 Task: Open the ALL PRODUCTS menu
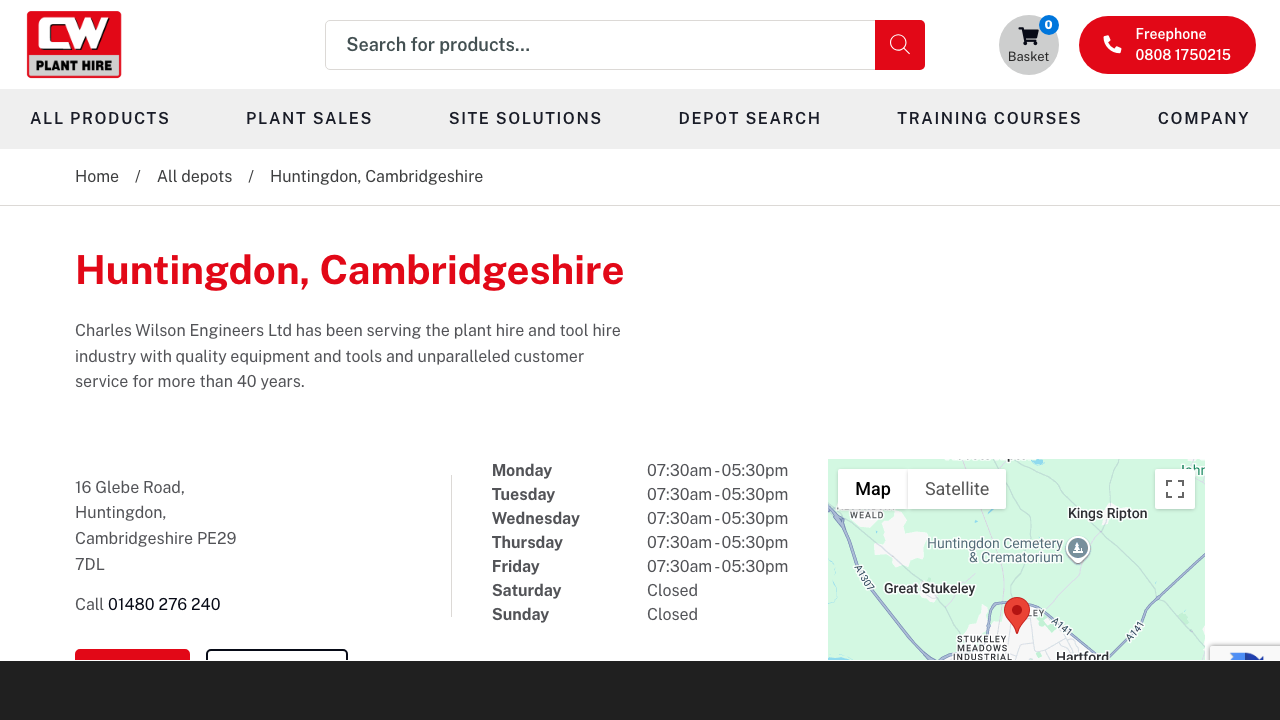pyautogui.click(x=100, y=118)
